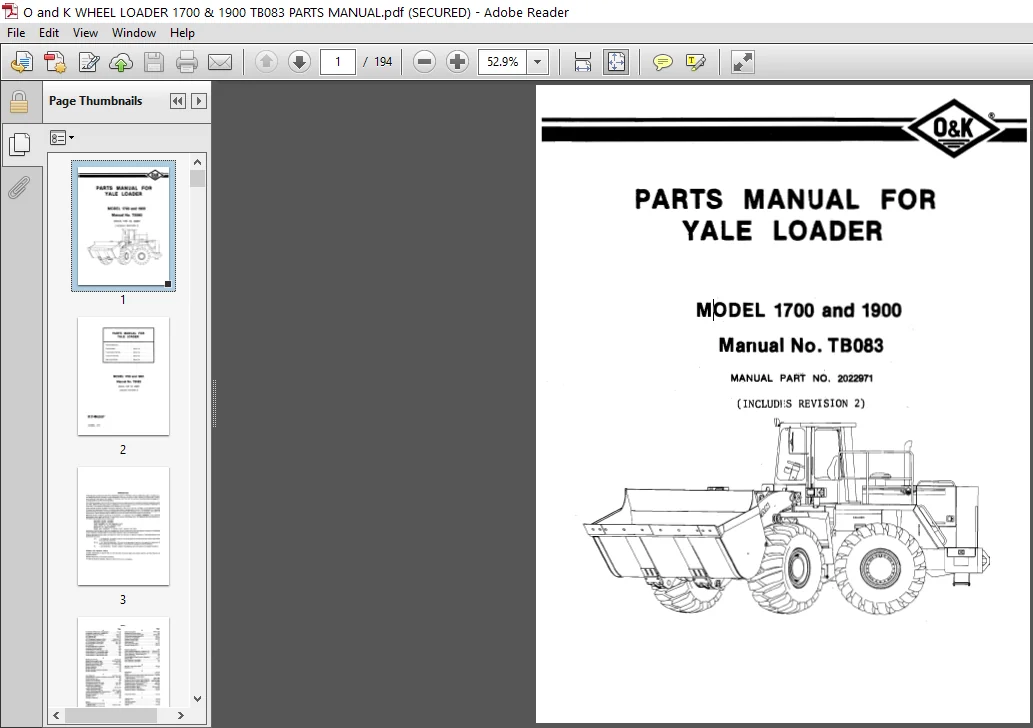Go to next page arrow
The image size is (1033, 728).
pos(299,62)
